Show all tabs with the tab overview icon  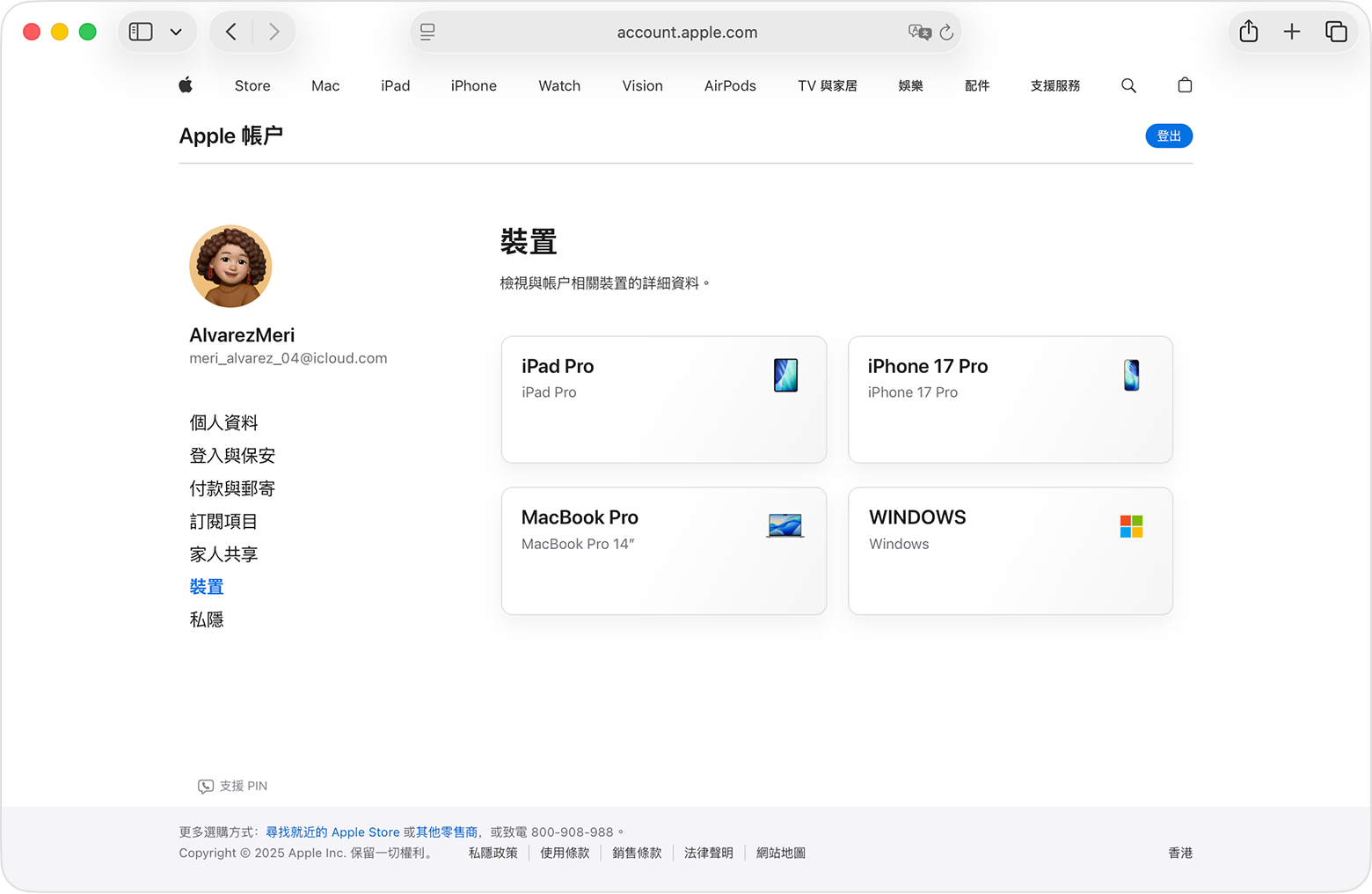tap(1337, 31)
